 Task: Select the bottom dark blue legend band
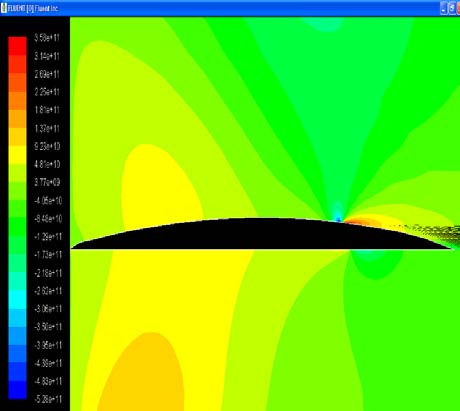point(17,389)
